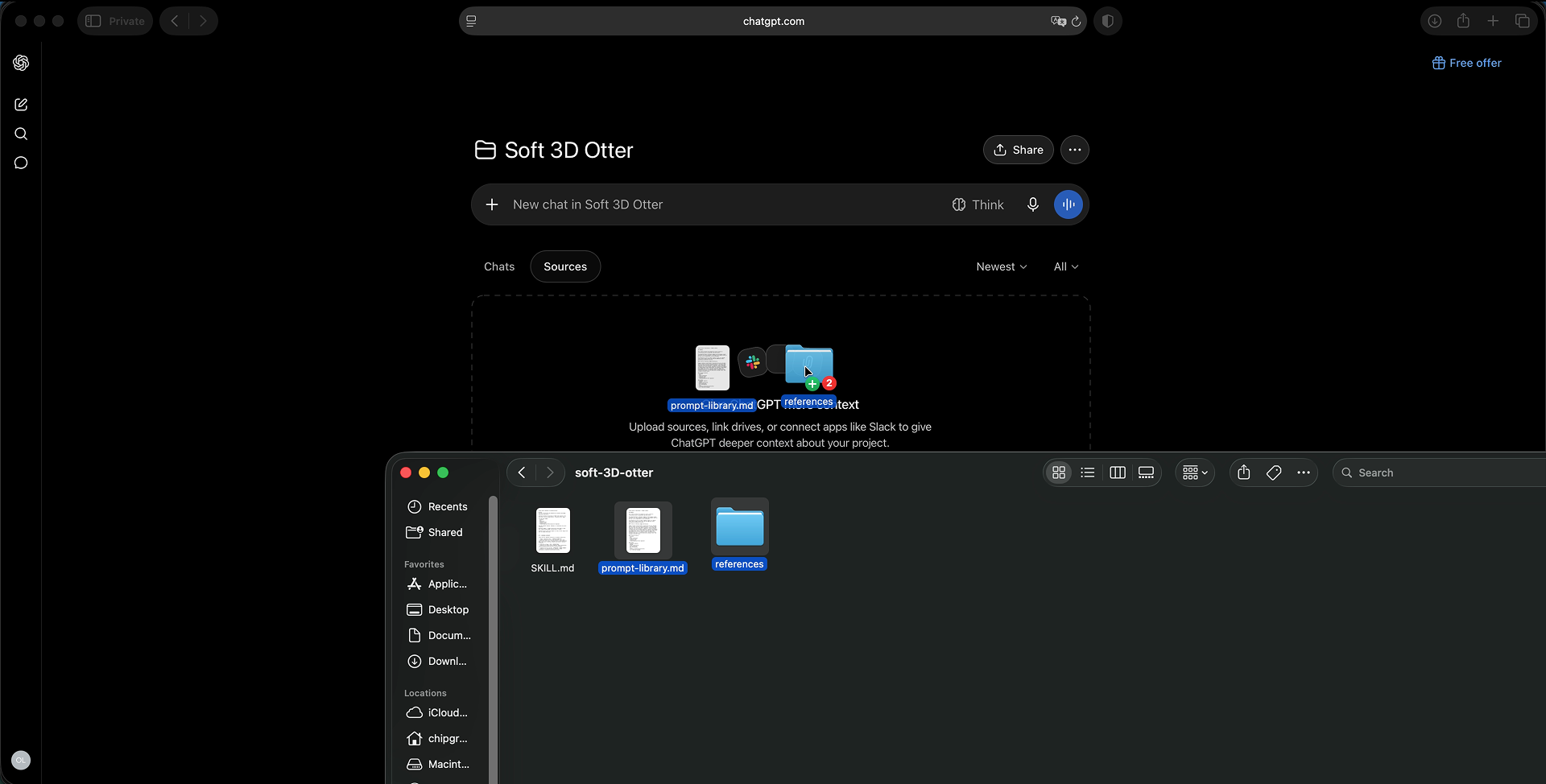
Task: Click the Finder tags icon
Action: pos(1274,472)
